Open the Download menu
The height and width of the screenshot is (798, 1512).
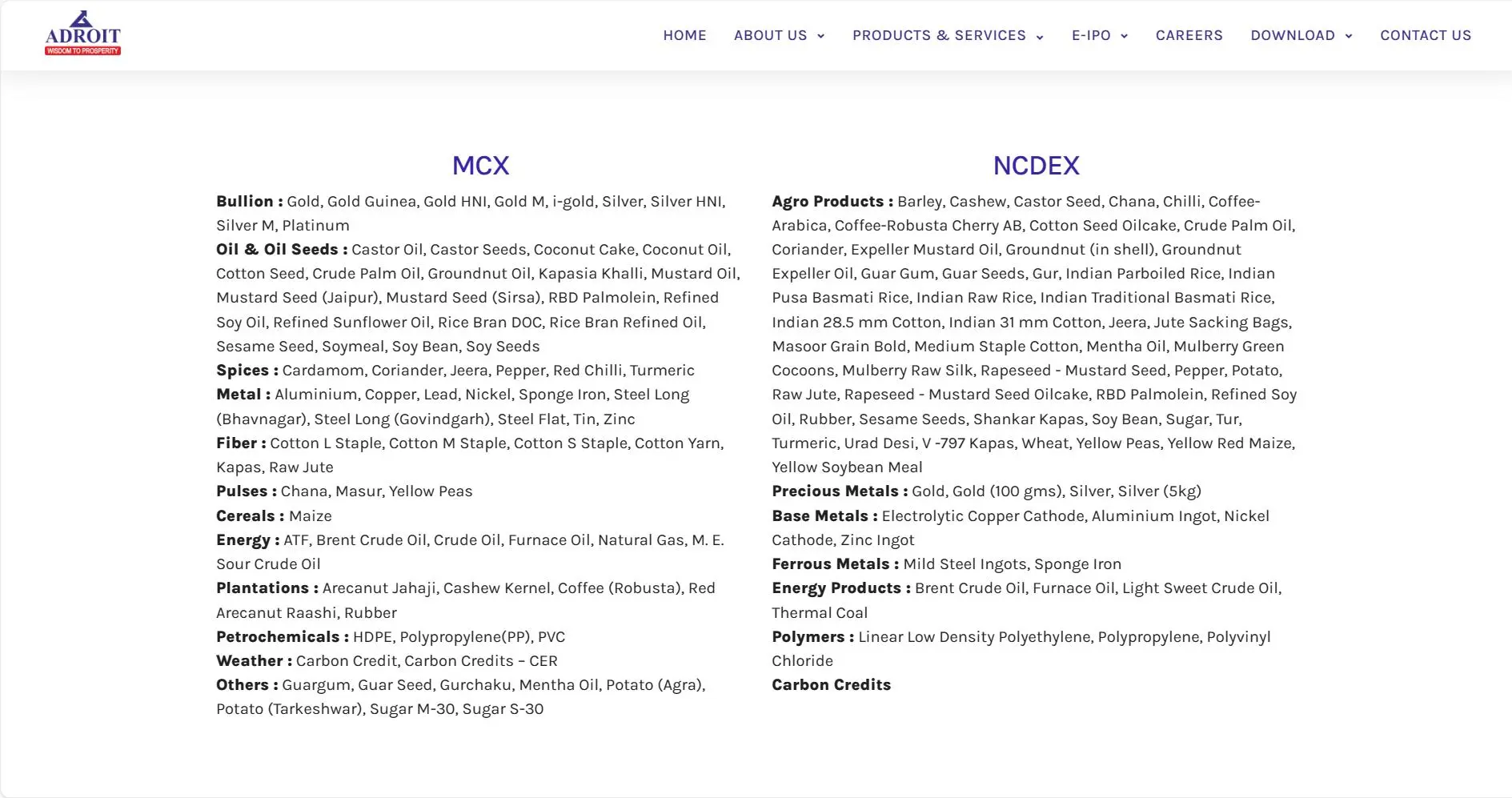1293,35
